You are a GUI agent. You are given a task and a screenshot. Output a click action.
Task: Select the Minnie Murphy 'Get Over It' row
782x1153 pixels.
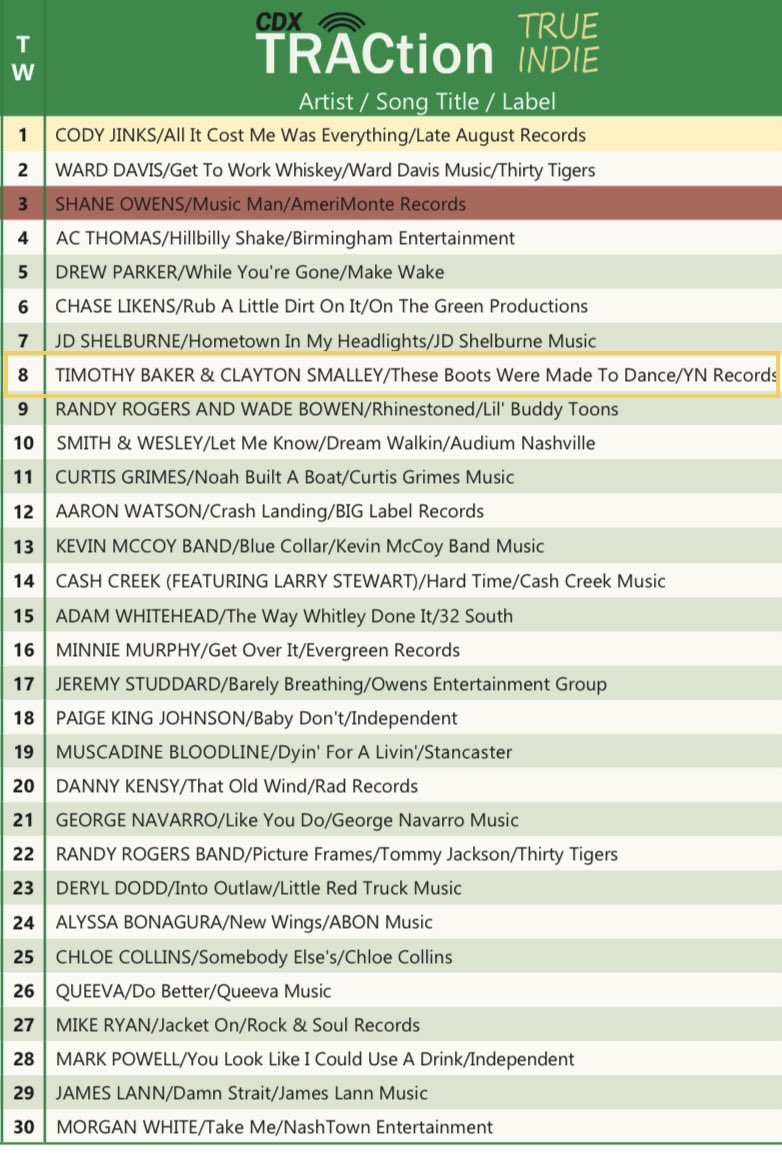click(x=391, y=650)
